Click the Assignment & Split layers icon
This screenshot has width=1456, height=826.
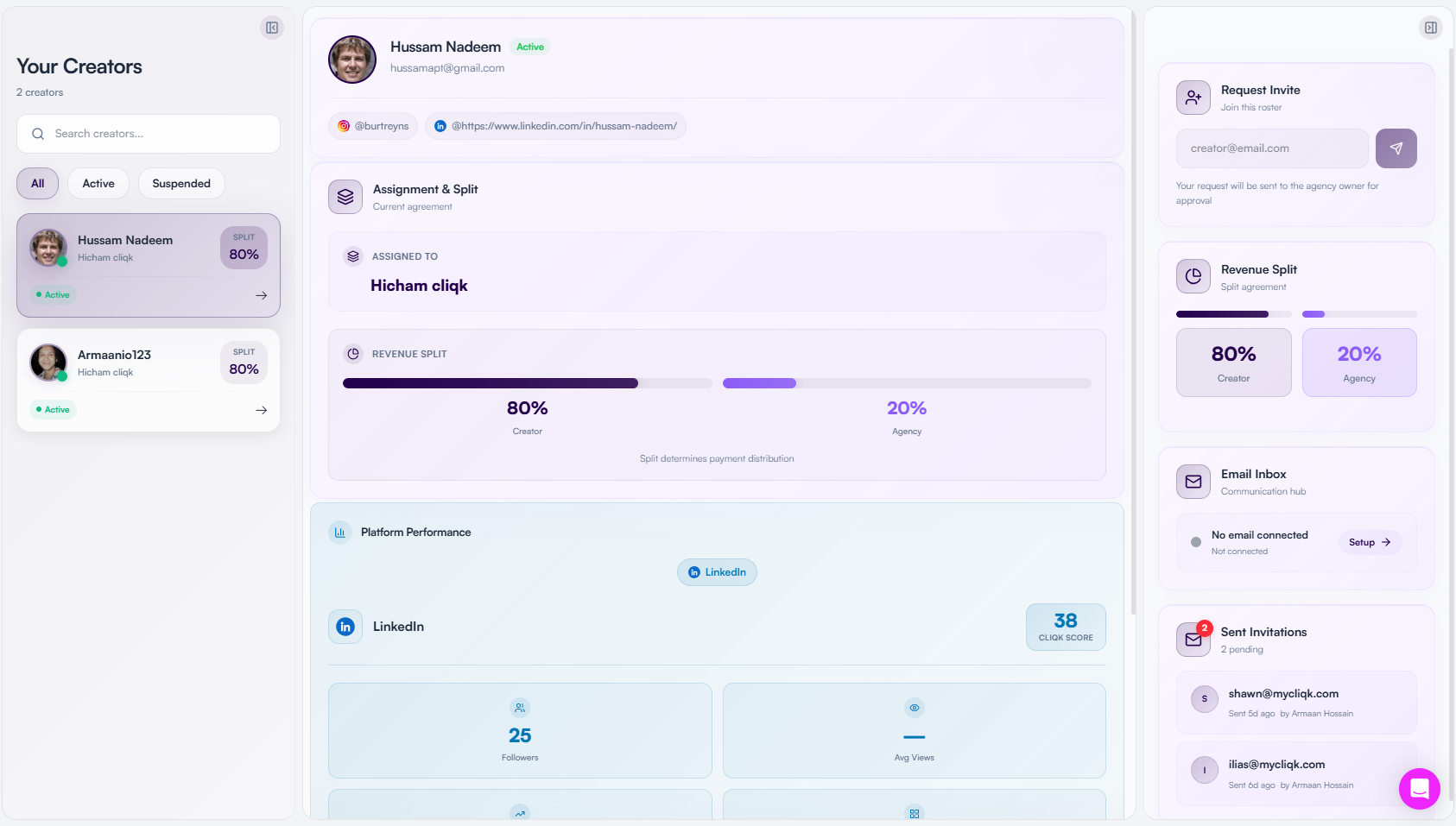click(x=345, y=196)
